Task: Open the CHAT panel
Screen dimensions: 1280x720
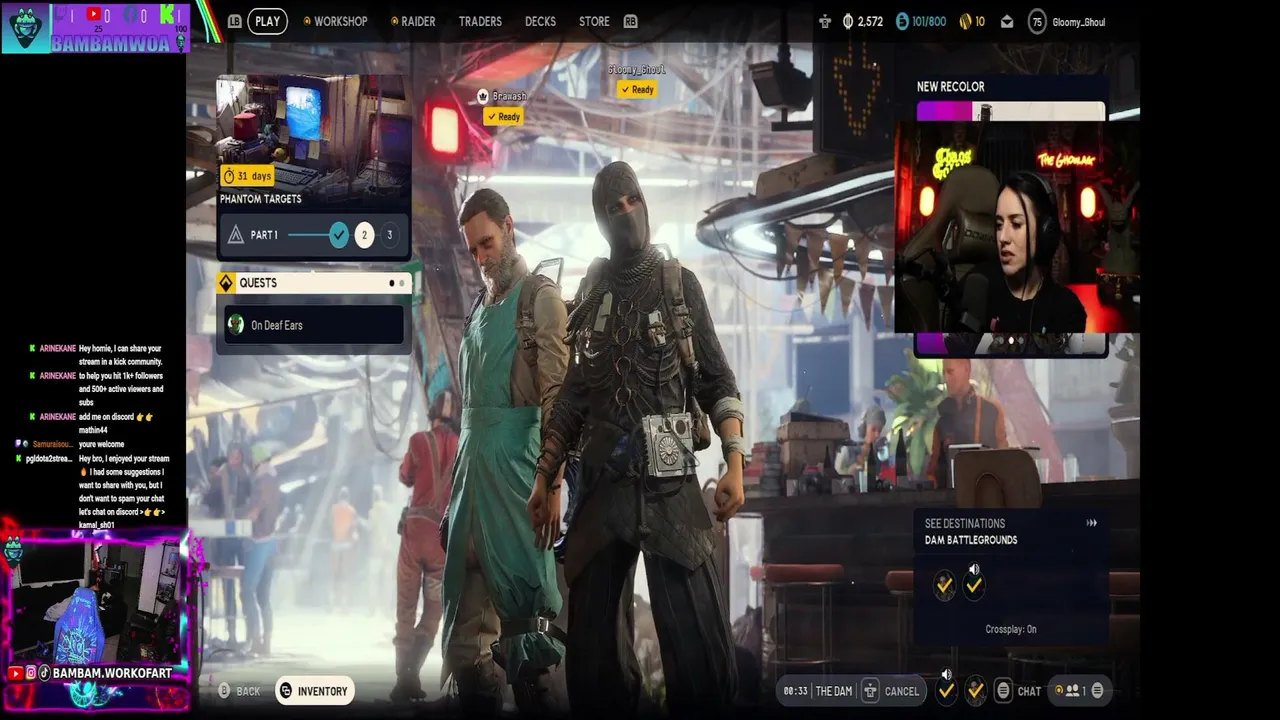Action: pyautogui.click(x=1029, y=691)
